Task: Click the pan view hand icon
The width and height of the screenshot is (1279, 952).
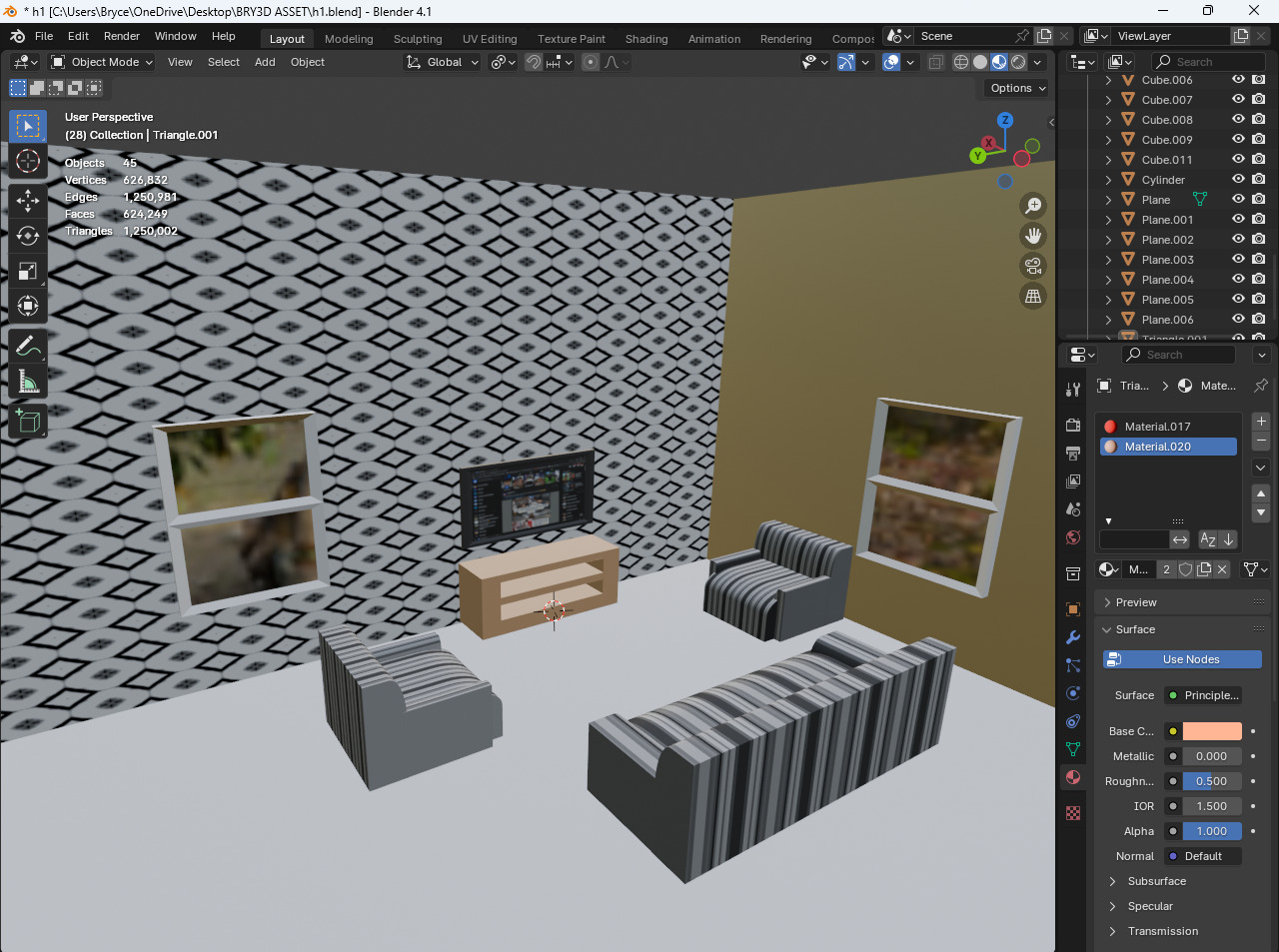Action: (x=1033, y=236)
